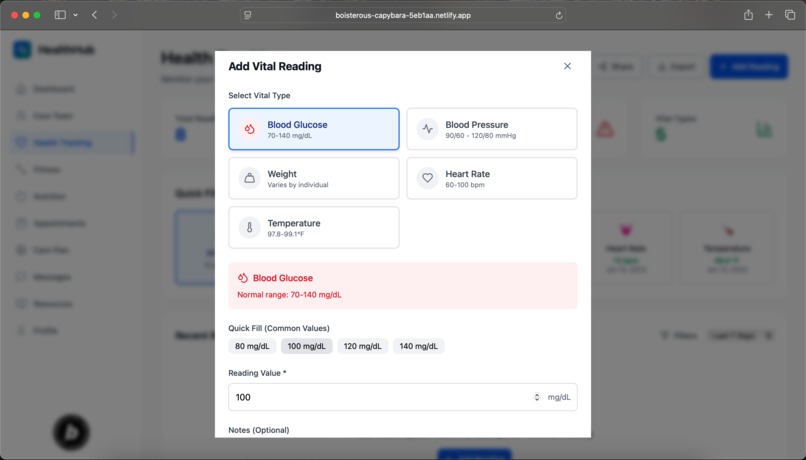Choose Blood Pressure as the vital type
The height and width of the screenshot is (460, 806).
point(491,129)
